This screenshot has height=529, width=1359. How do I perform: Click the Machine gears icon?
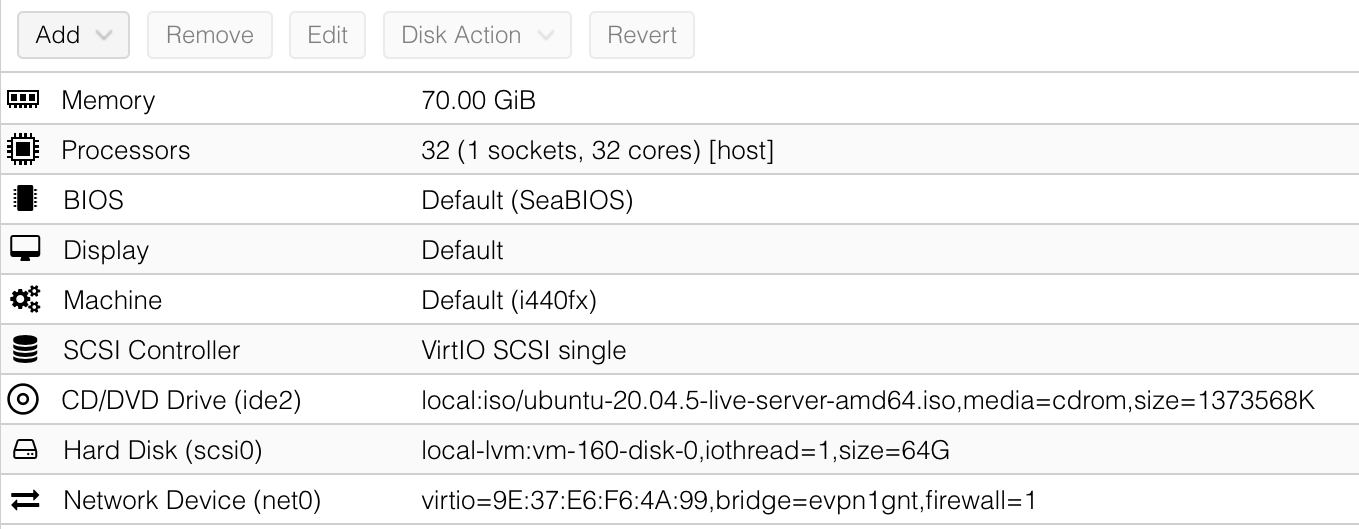pos(24,300)
